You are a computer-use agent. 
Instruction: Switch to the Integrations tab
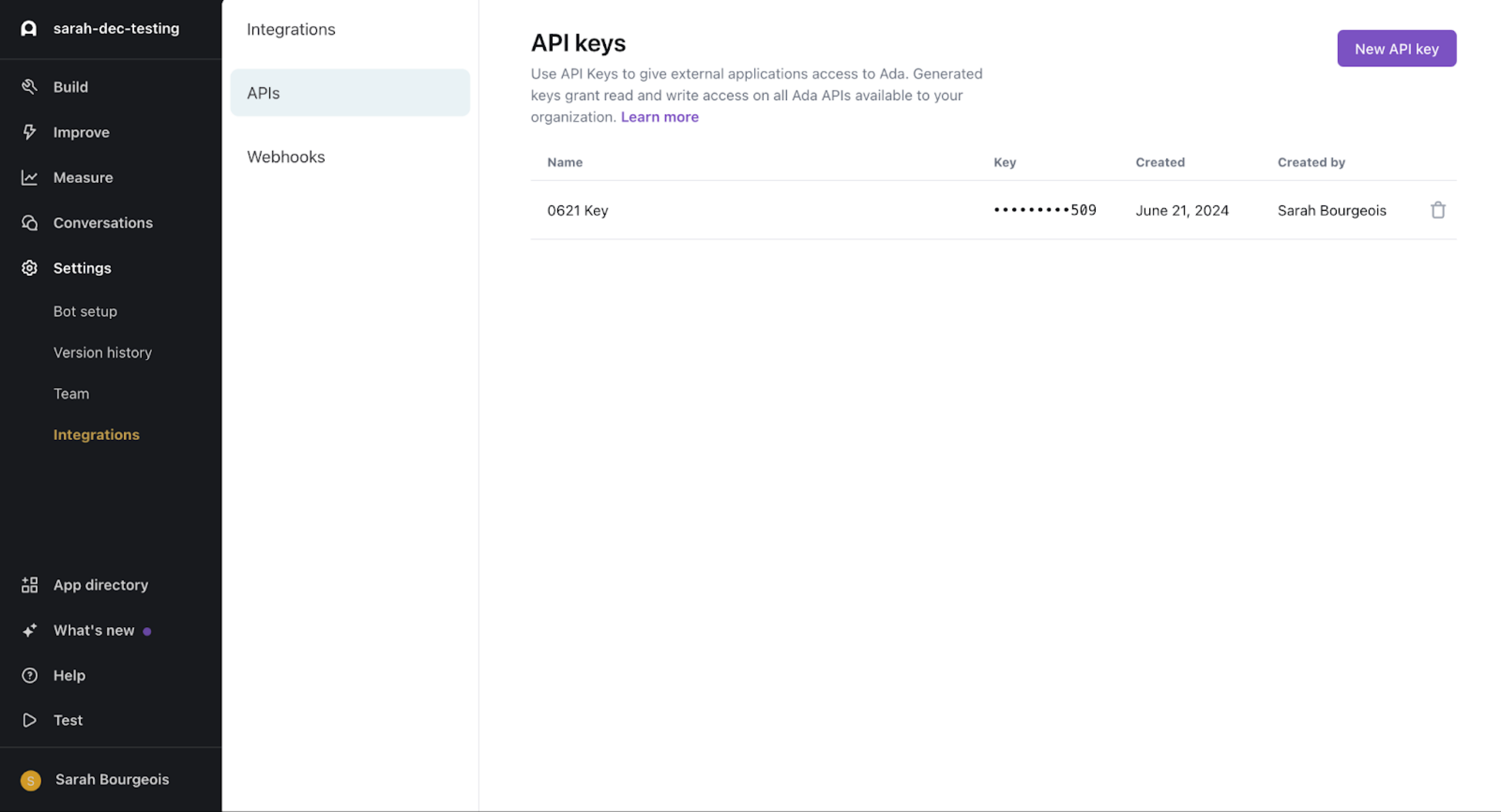tap(291, 29)
